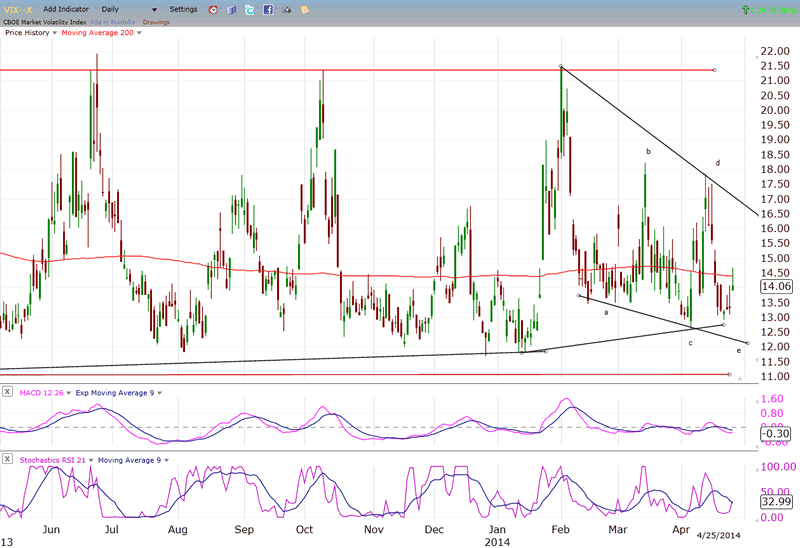Click the book icon in the toolbar
Image resolution: width=800 pixels, height=548 pixels.
pos(232,9)
